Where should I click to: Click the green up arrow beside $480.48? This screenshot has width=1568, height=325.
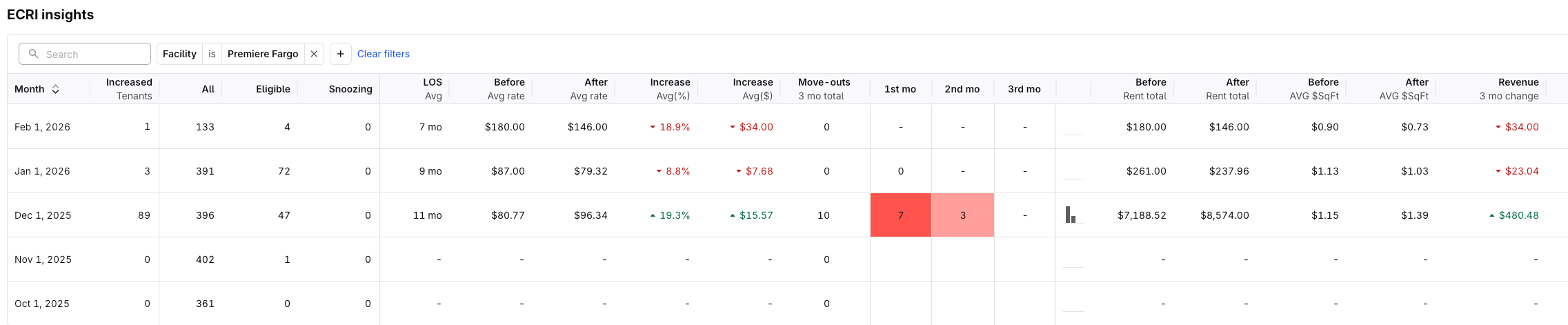1491,215
